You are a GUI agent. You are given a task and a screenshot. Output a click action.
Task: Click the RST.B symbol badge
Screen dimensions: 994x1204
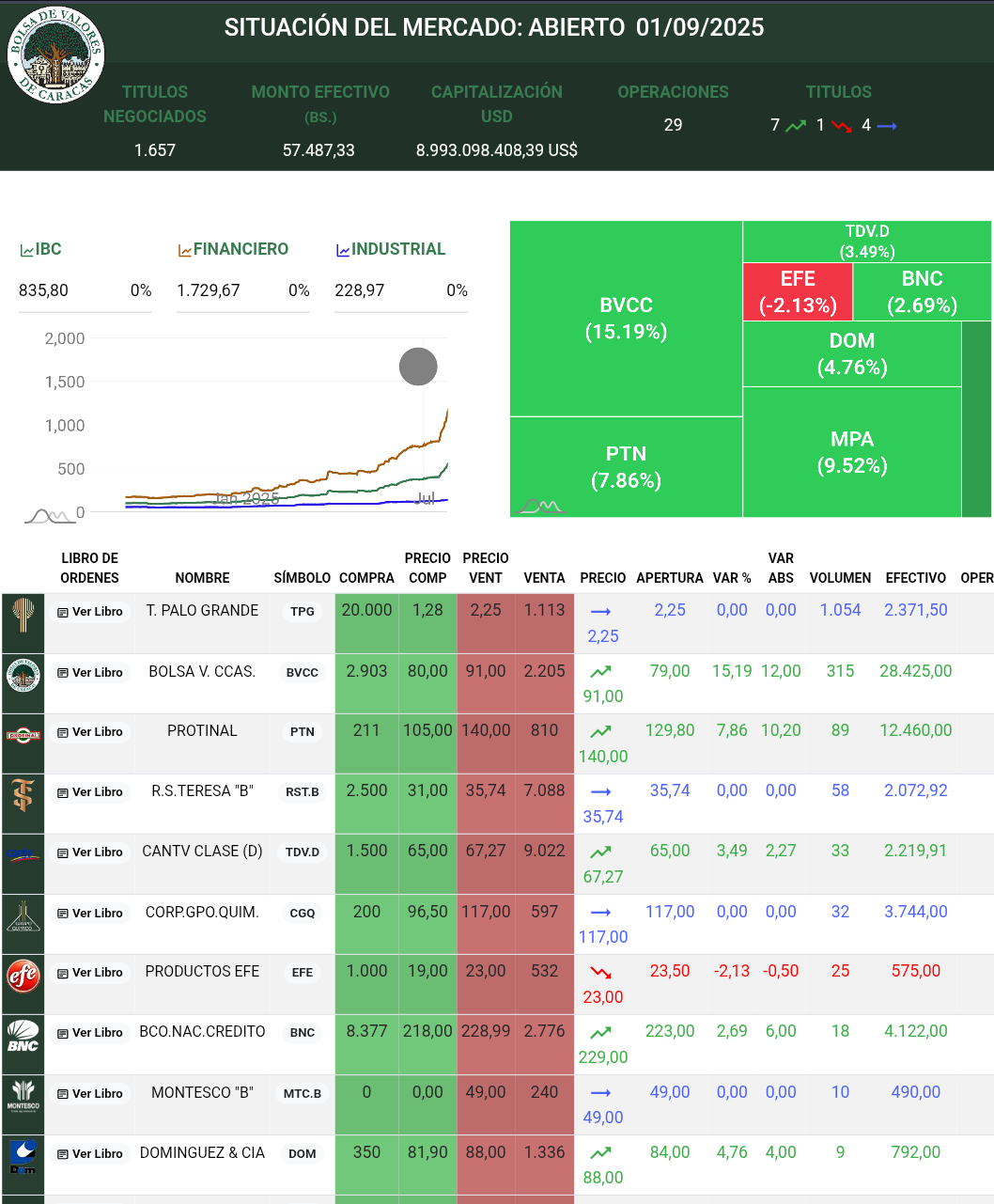tap(303, 791)
